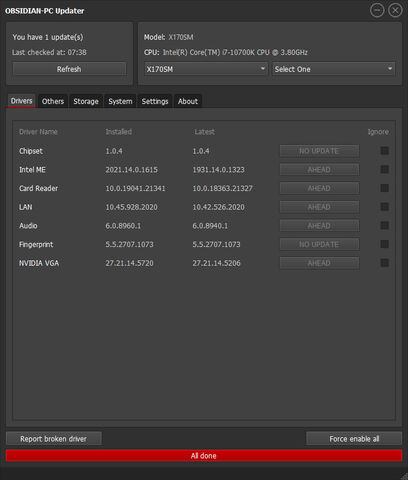
Task: Open the Others tab
Action: [53, 101]
